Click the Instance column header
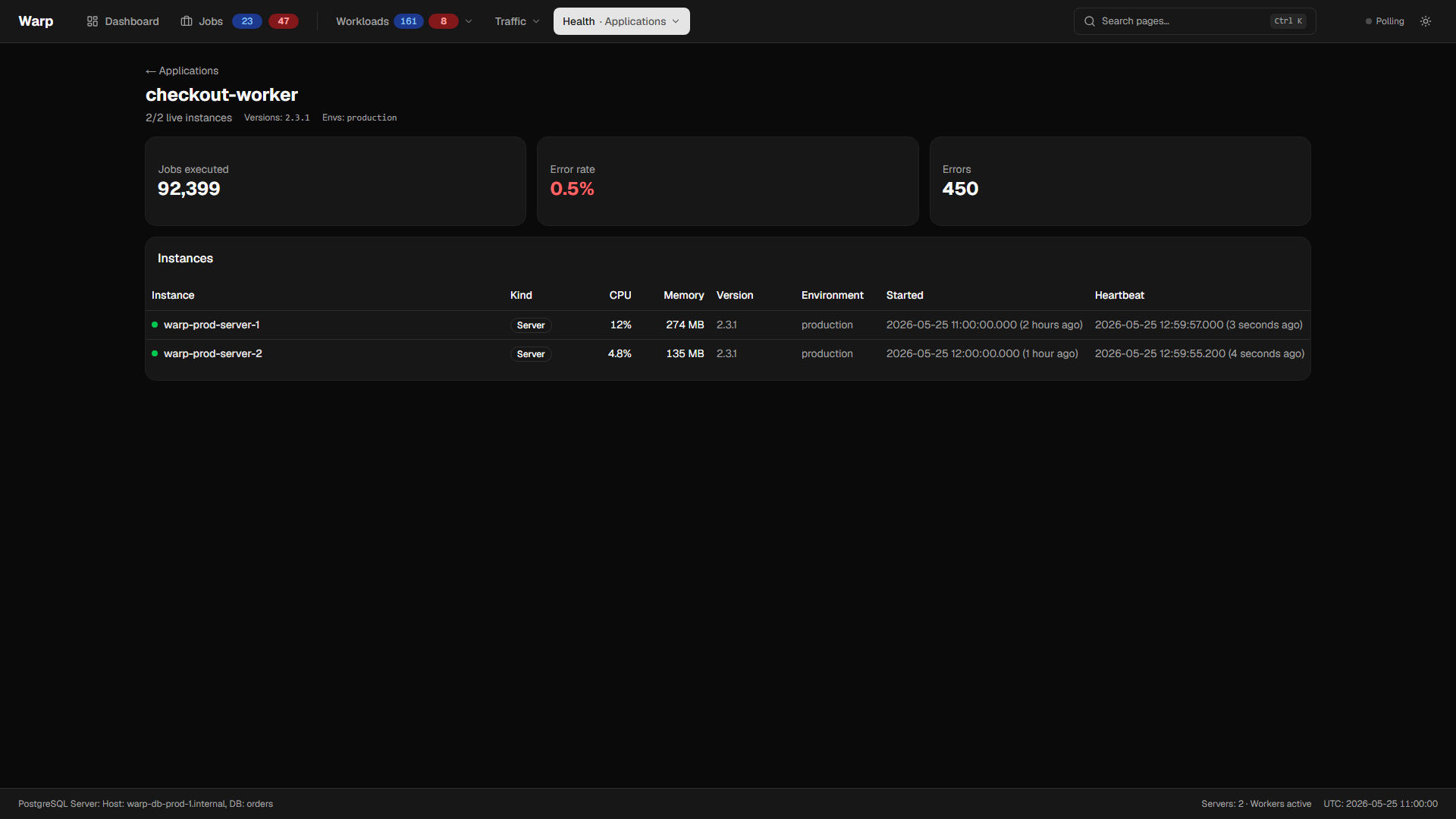The width and height of the screenshot is (1456, 819). pyautogui.click(x=173, y=295)
